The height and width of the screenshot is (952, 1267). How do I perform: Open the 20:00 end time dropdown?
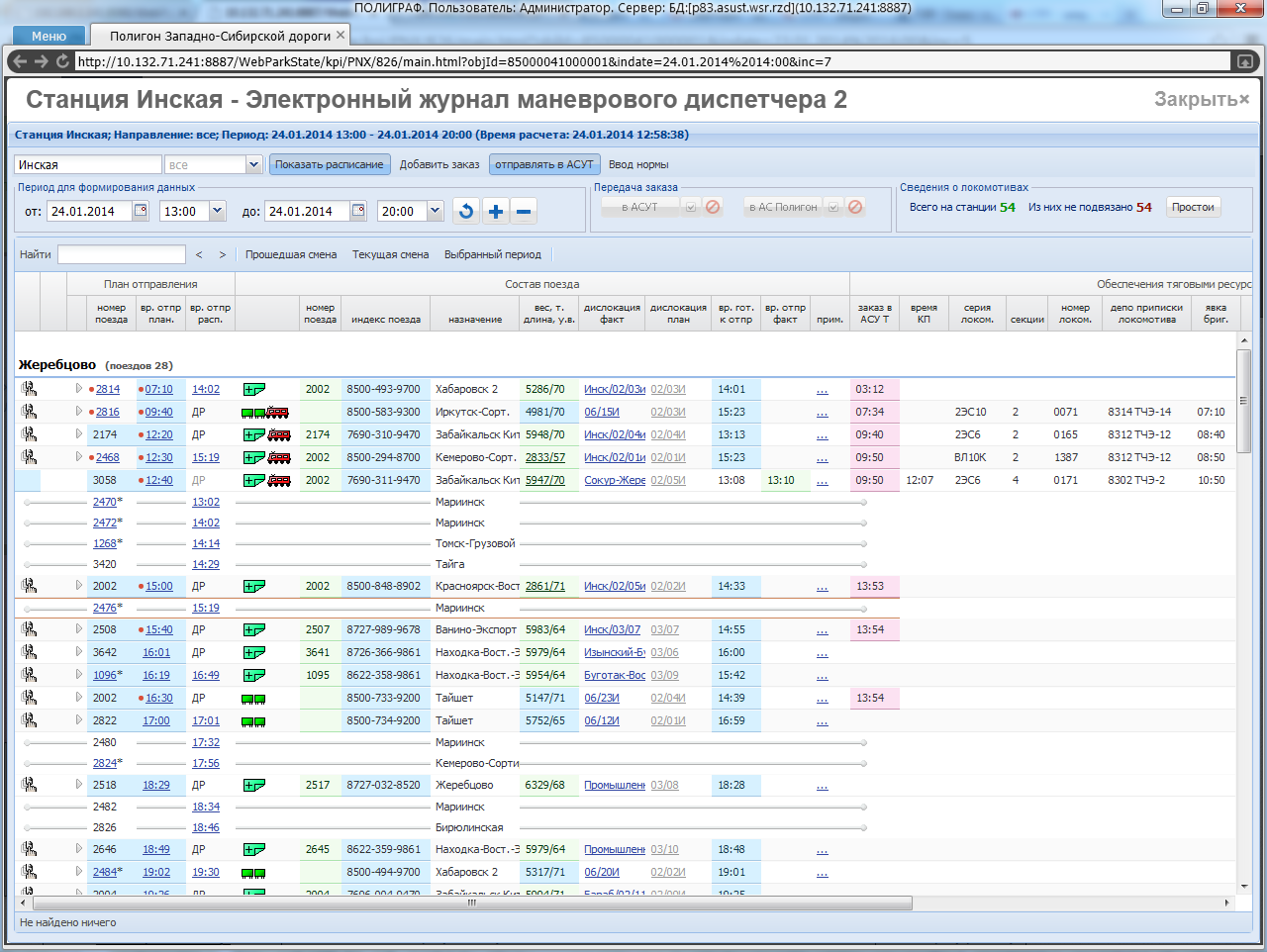click(x=436, y=211)
